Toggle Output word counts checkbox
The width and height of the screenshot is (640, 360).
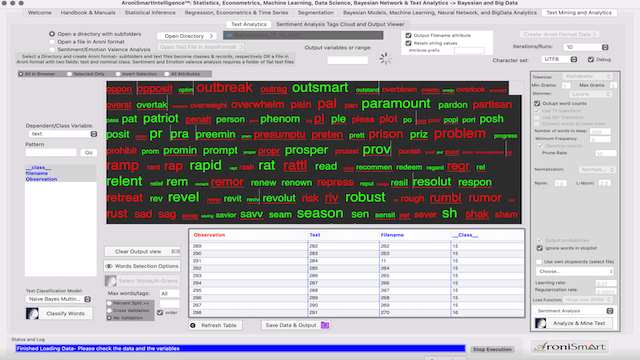537,104
